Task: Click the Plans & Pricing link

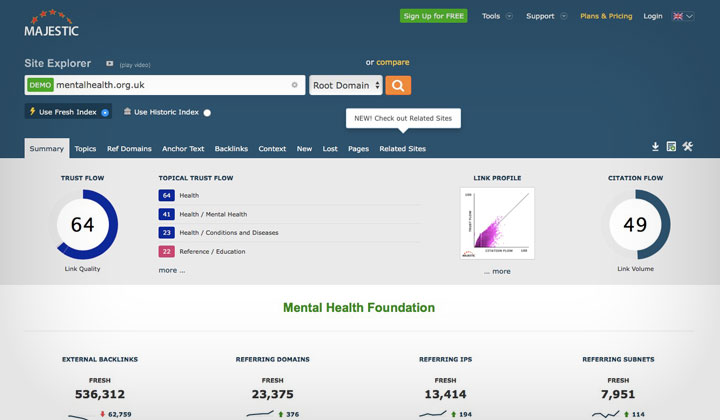Action: (606, 16)
